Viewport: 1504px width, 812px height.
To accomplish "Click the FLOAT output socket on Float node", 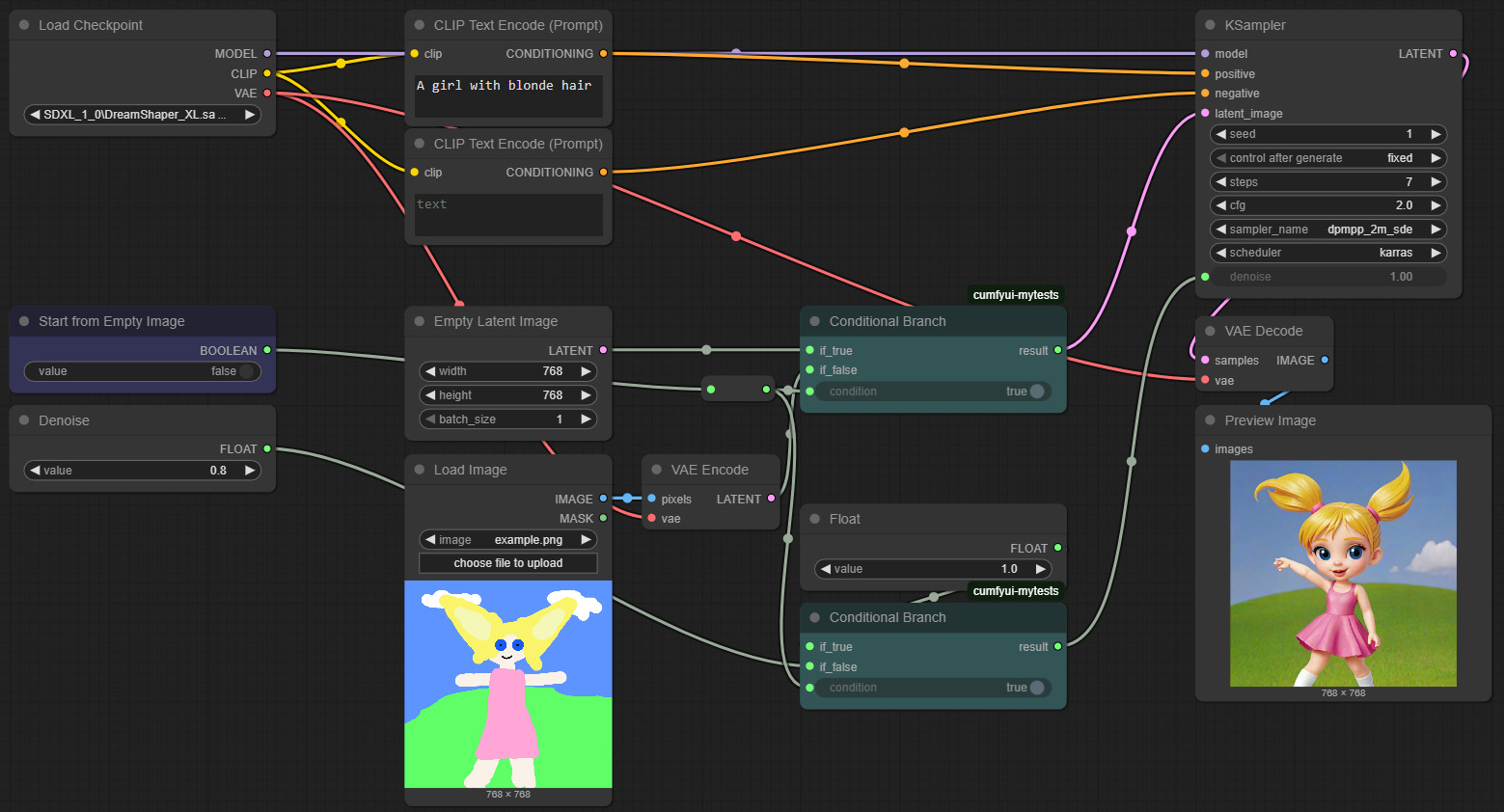I will pos(1057,548).
